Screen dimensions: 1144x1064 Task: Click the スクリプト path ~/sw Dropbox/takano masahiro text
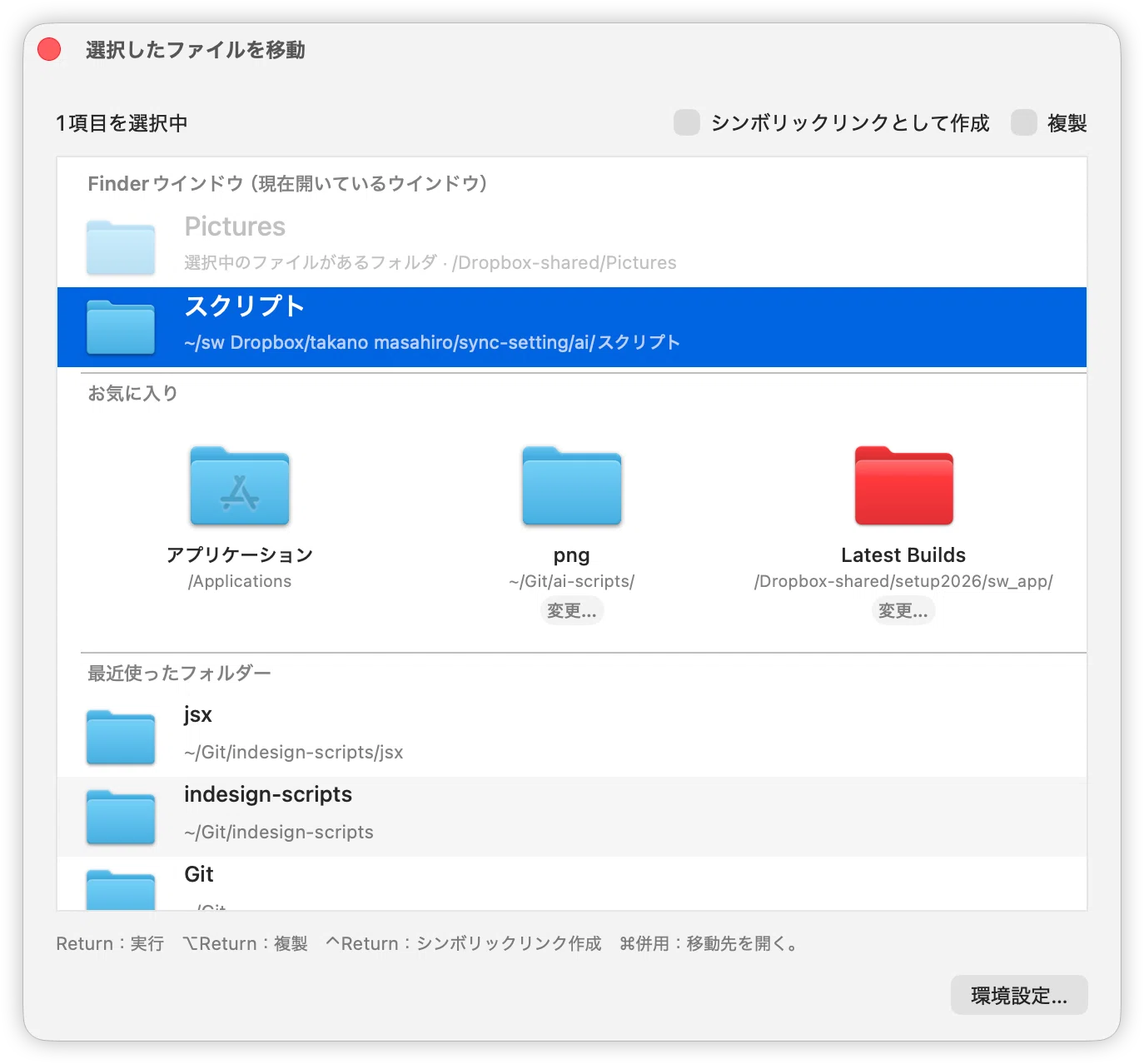click(432, 343)
